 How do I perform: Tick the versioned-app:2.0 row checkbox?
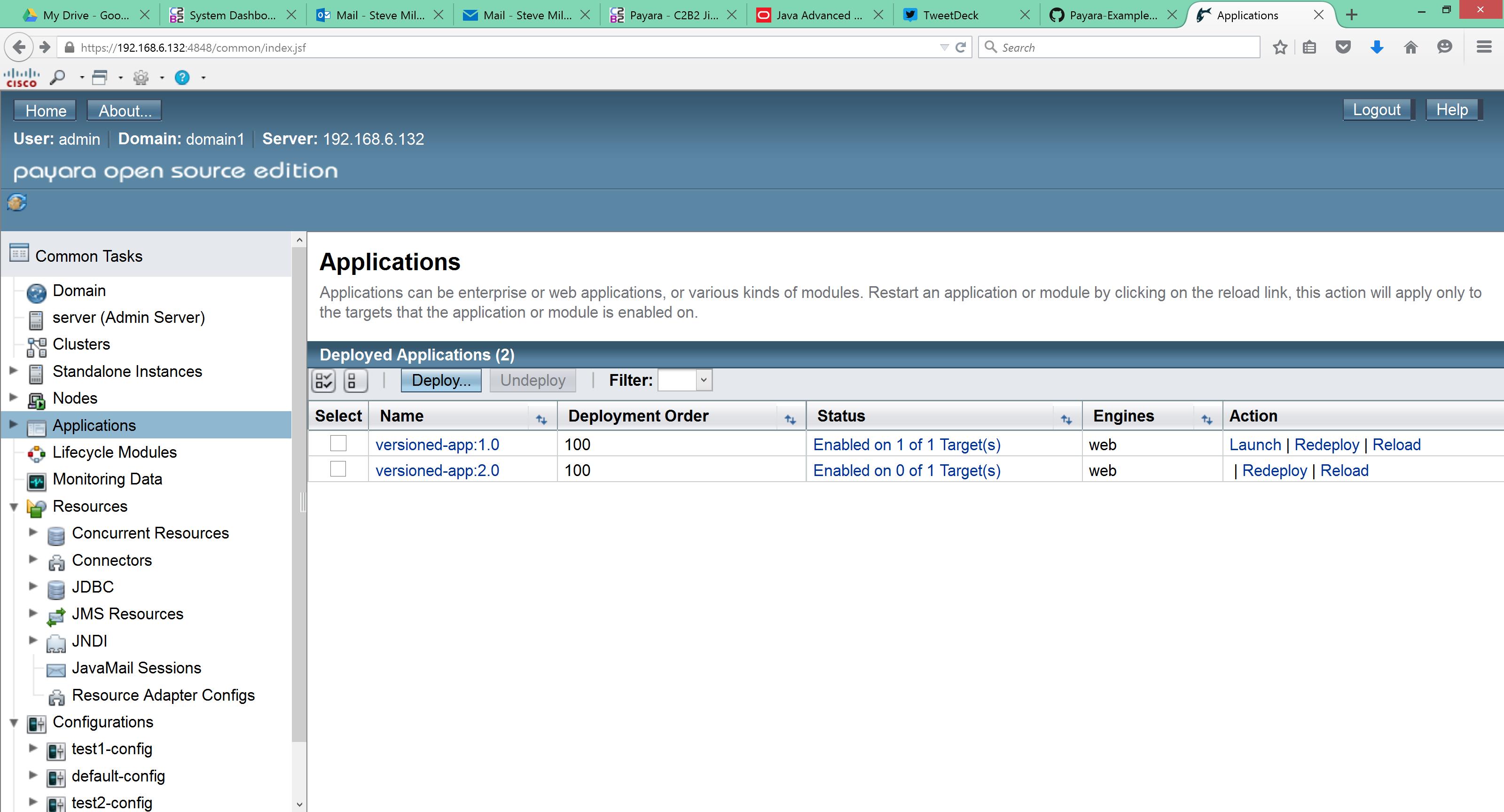tap(338, 469)
